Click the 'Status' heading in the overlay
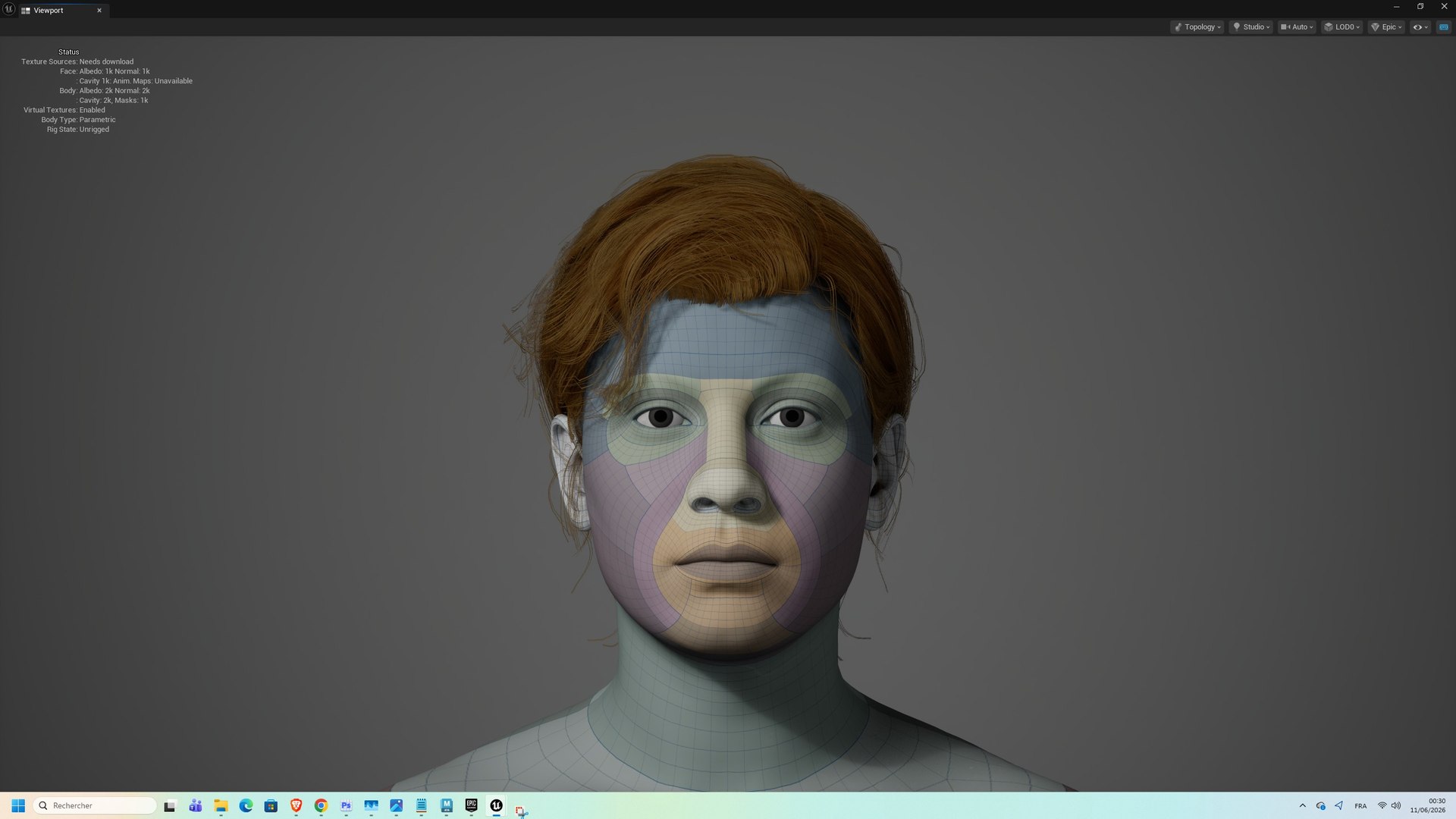This screenshot has height=819, width=1456. 68,52
